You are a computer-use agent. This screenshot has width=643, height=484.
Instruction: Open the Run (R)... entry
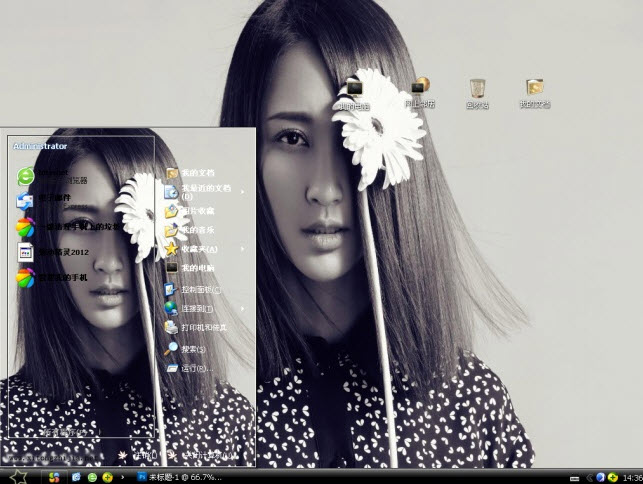click(x=189, y=368)
